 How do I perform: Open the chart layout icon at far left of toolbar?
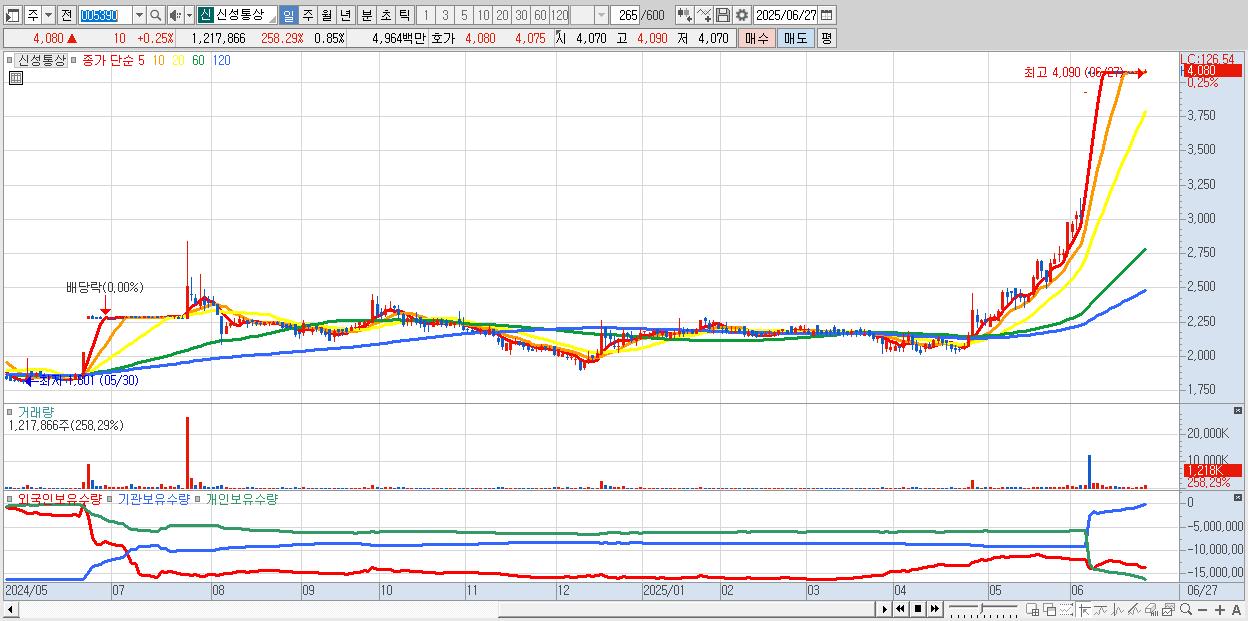point(12,15)
